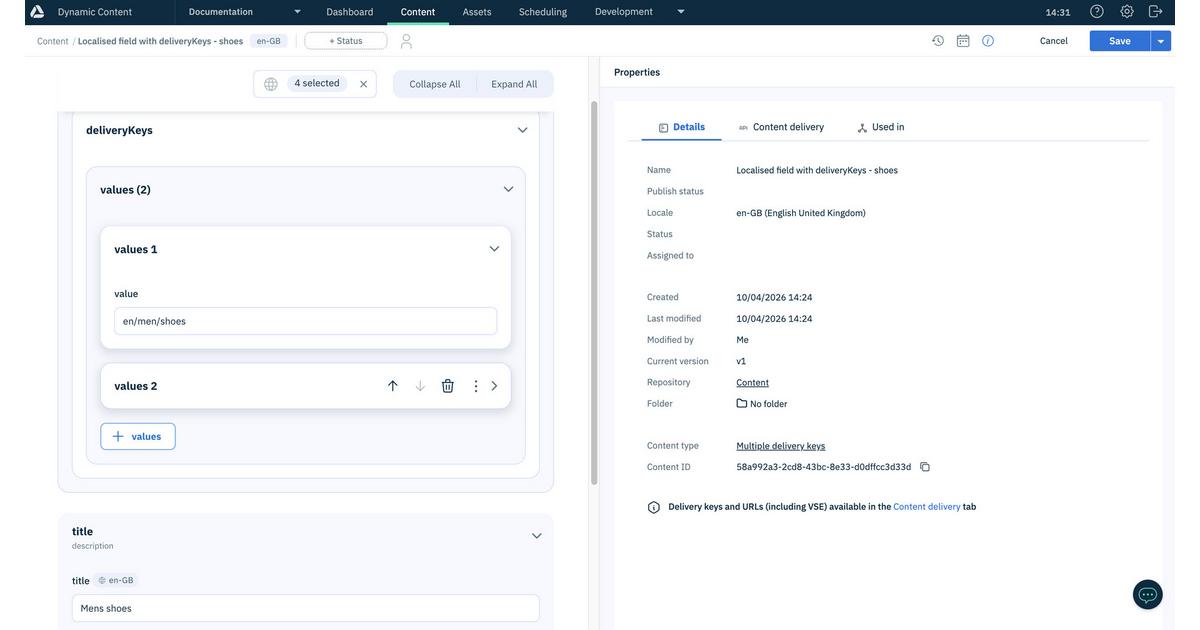Open values 2 more options menu
Screen dimensions: 1200x630
coord(476,386)
